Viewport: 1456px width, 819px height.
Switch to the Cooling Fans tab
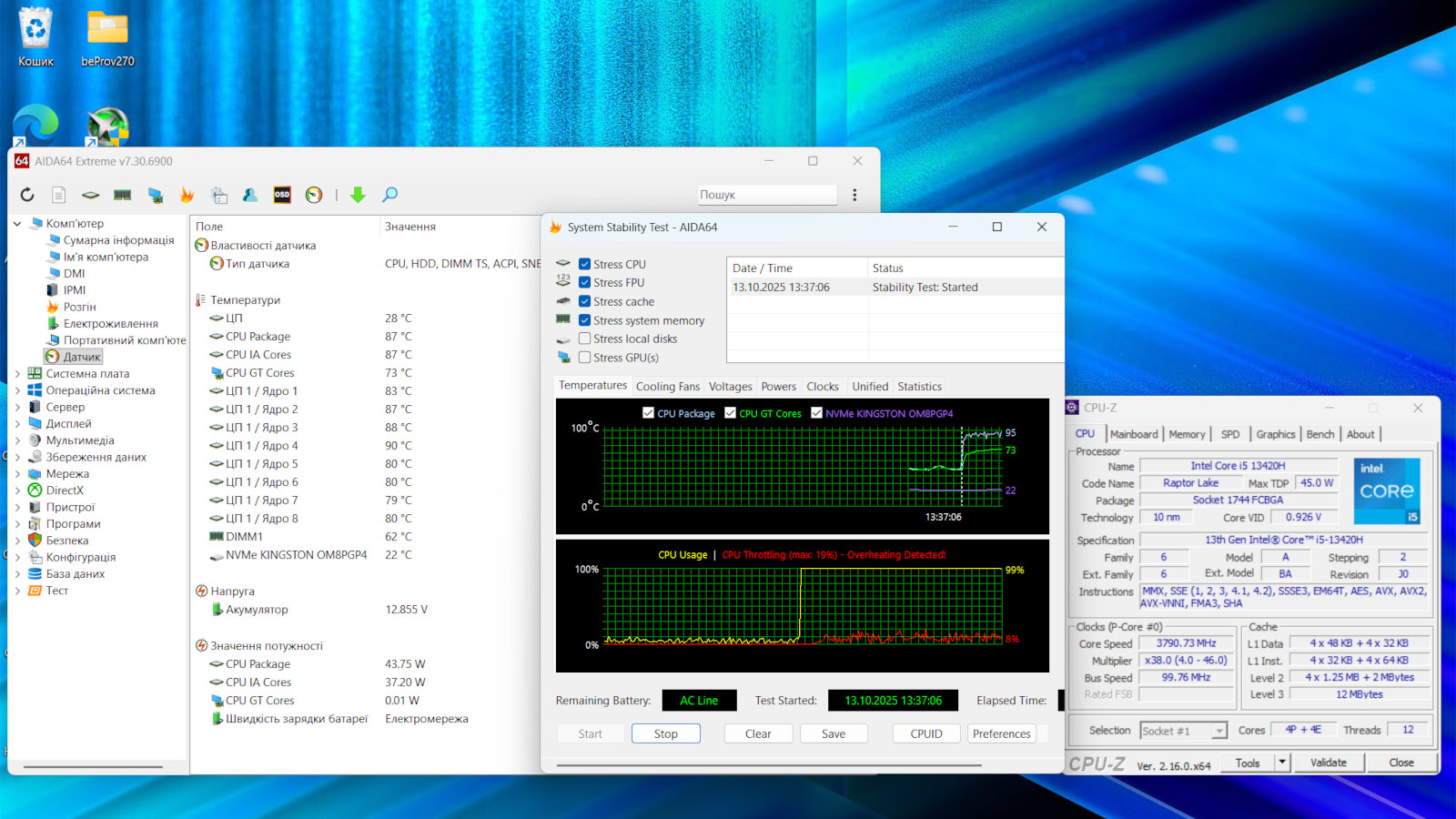tap(668, 387)
